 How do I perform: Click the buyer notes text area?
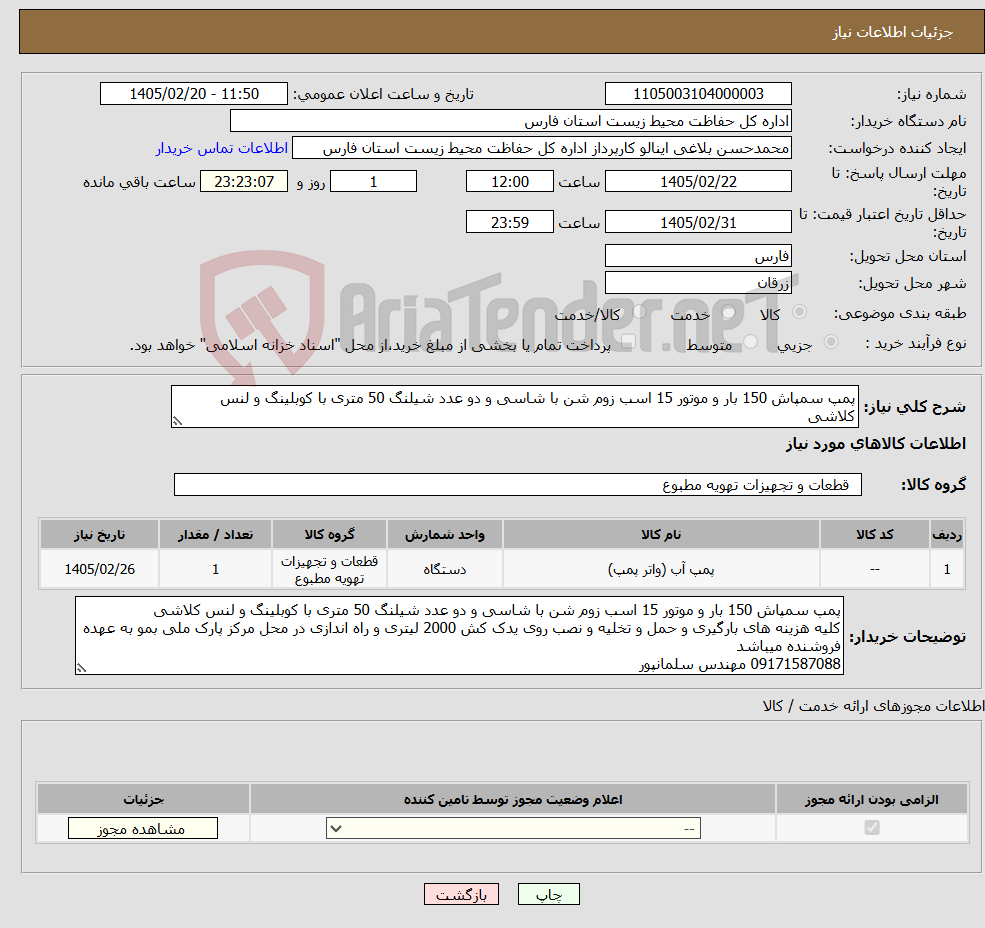(x=459, y=636)
